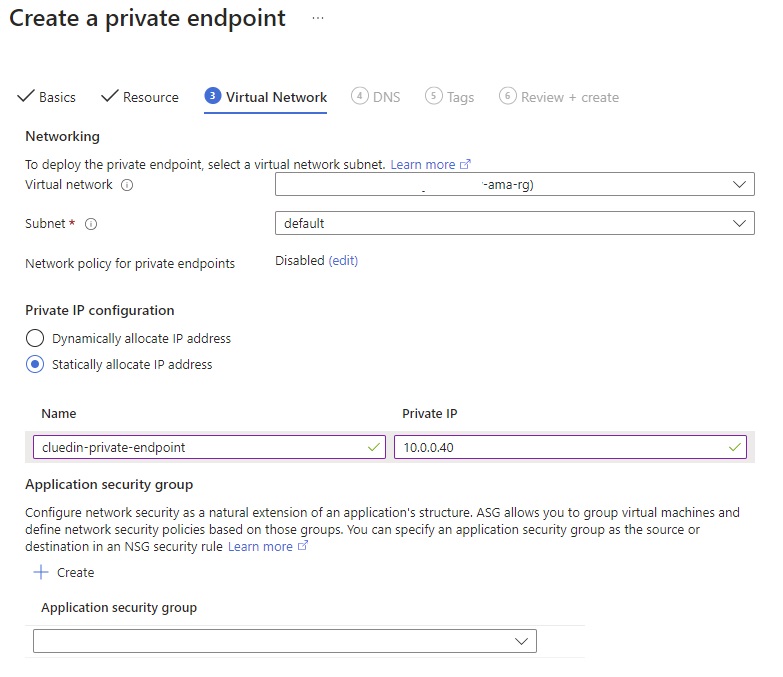Click the step 5 Tags circle icon

[433, 96]
